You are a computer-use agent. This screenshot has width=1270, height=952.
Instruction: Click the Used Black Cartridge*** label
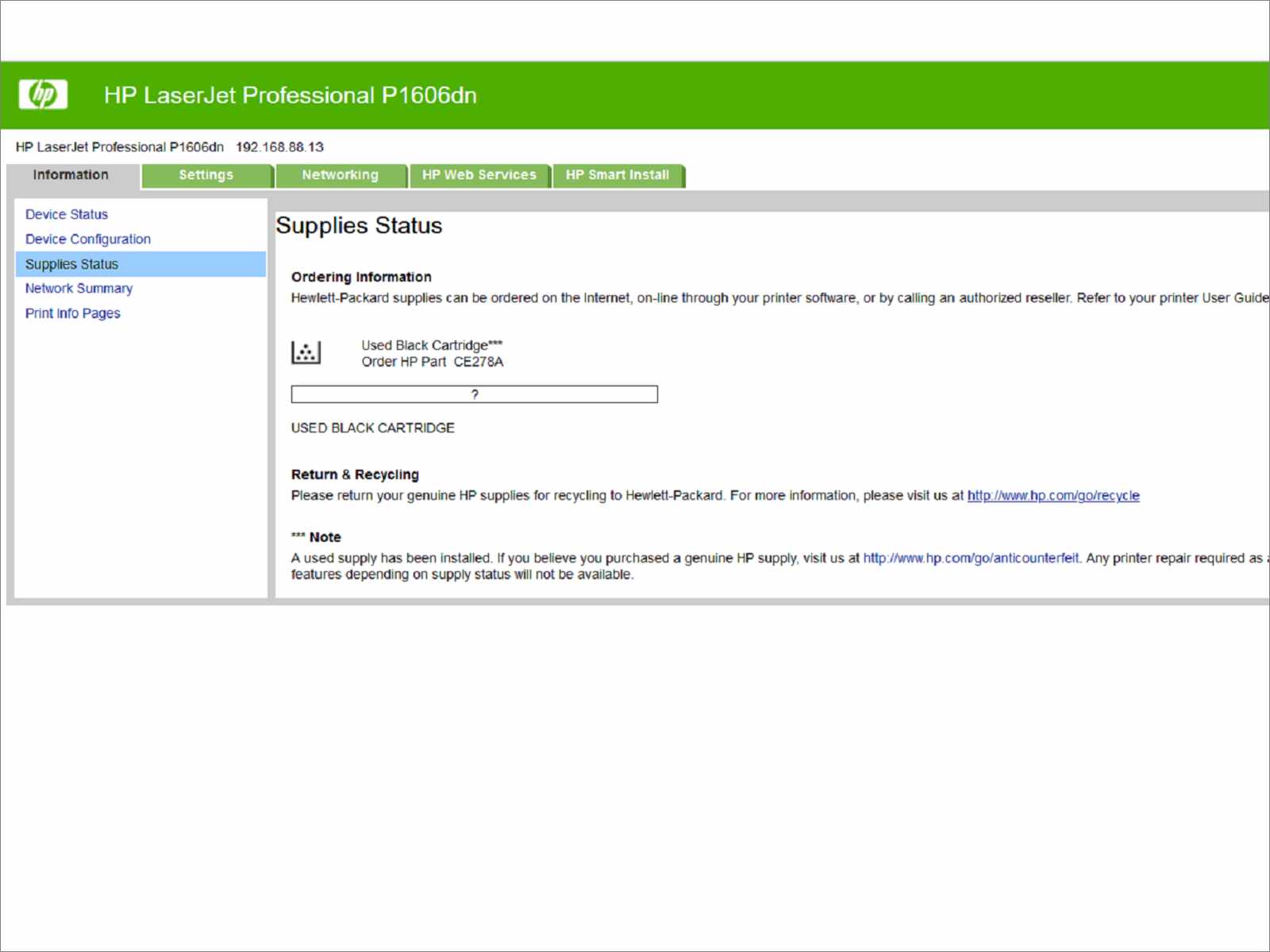pyautogui.click(x=432, y=345)
